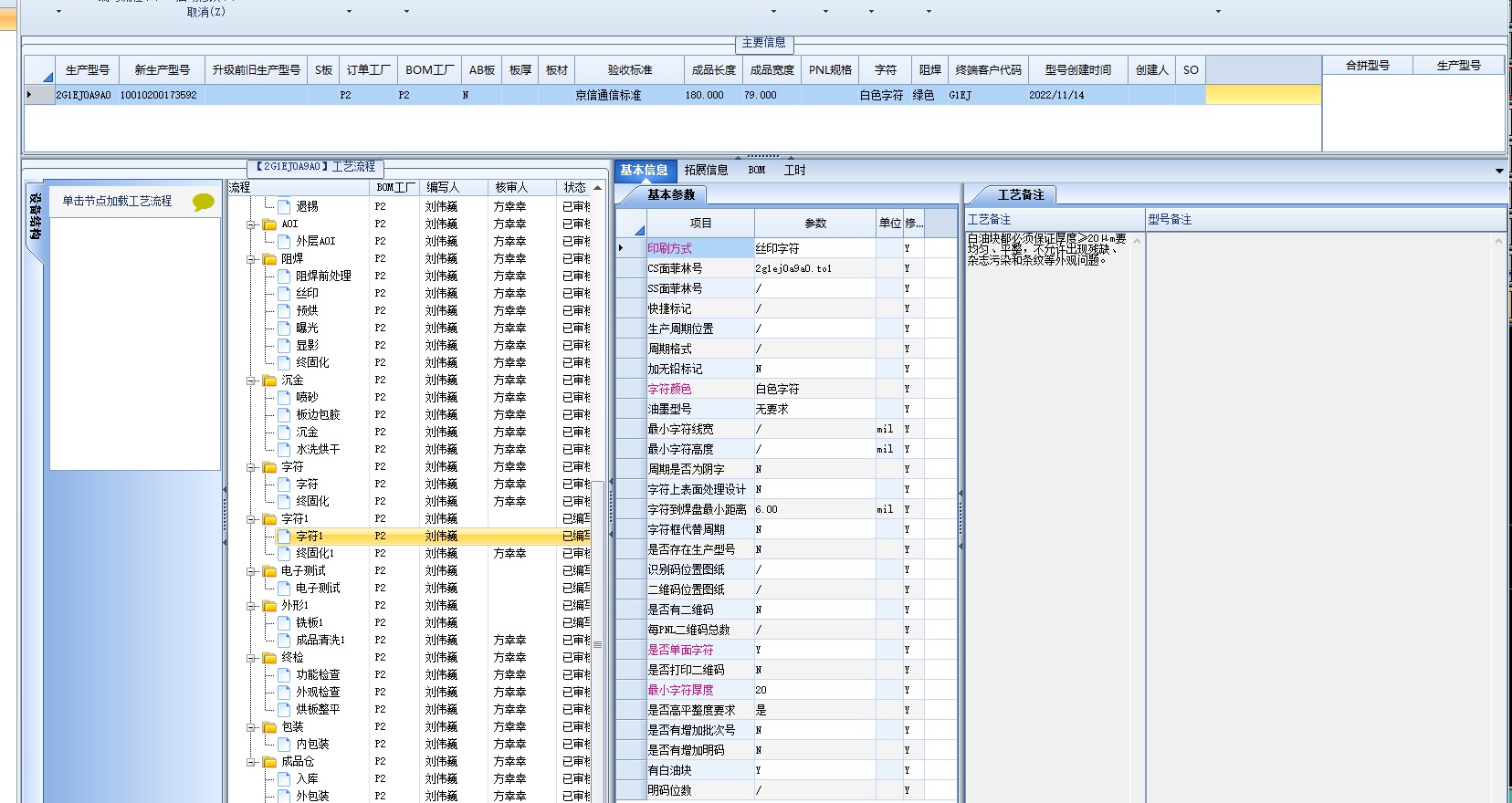Viewport: 1512px width, 803px height.
Task: Open the BOM tab
Action: [x=757, y=170]
